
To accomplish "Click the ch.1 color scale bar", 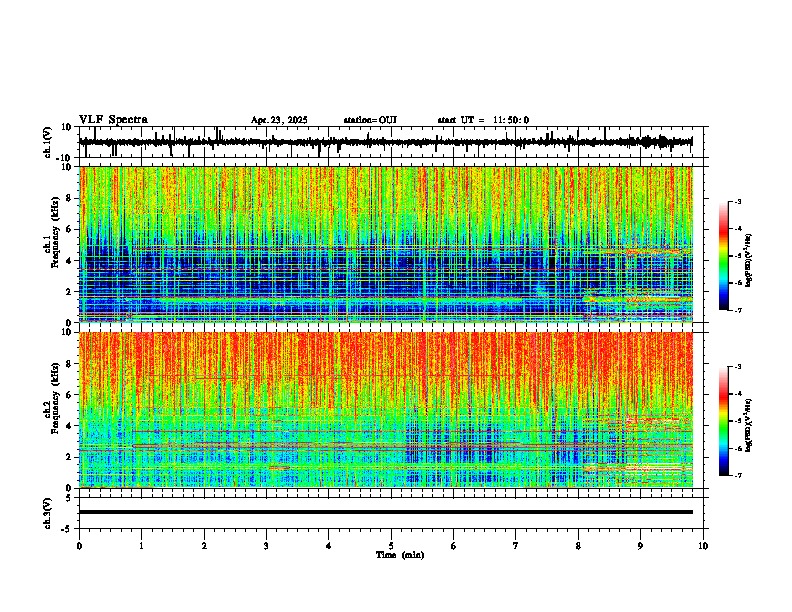I will 724,256.
